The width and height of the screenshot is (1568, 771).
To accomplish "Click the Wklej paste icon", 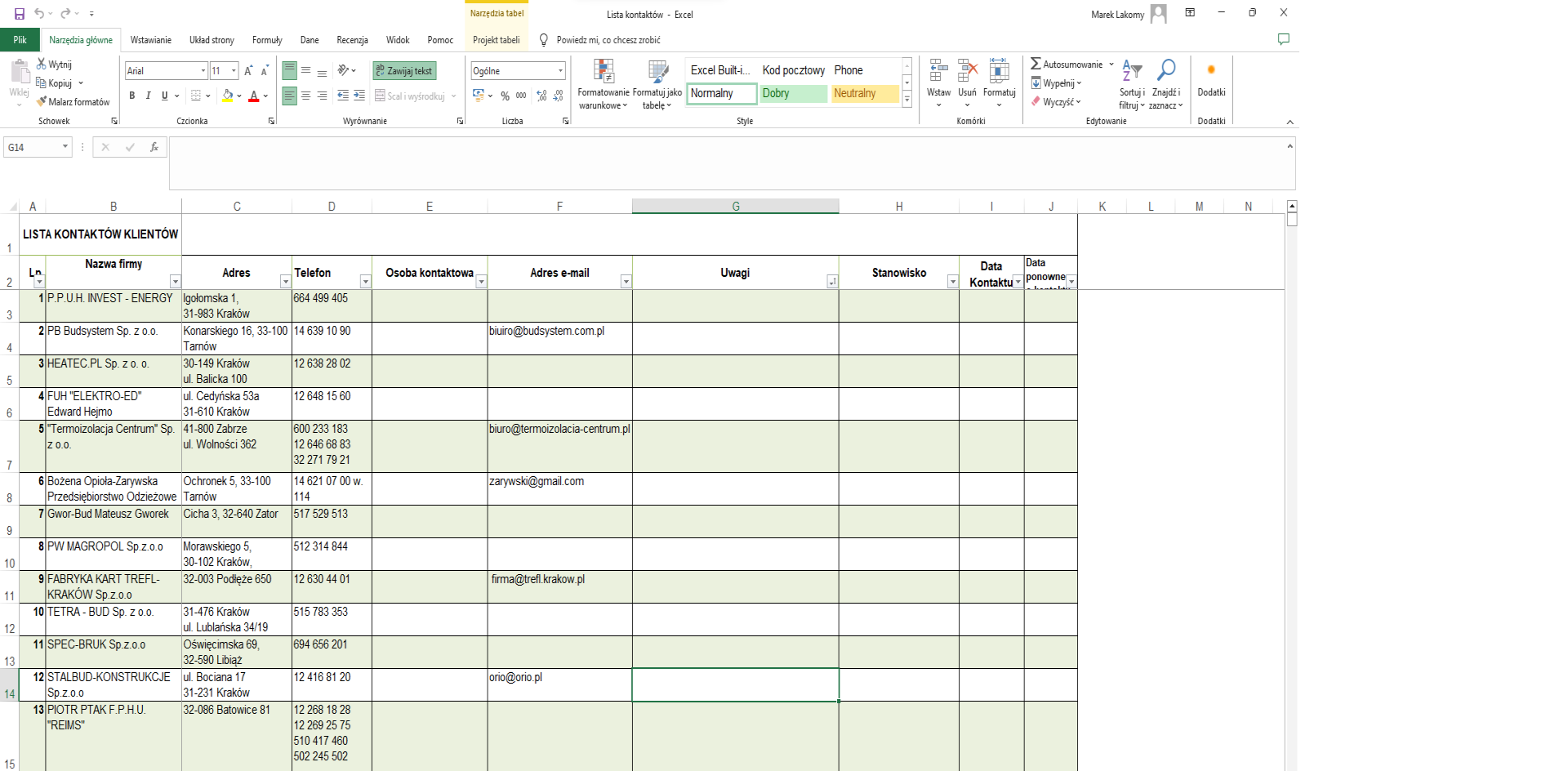I will tap(20, 72).
